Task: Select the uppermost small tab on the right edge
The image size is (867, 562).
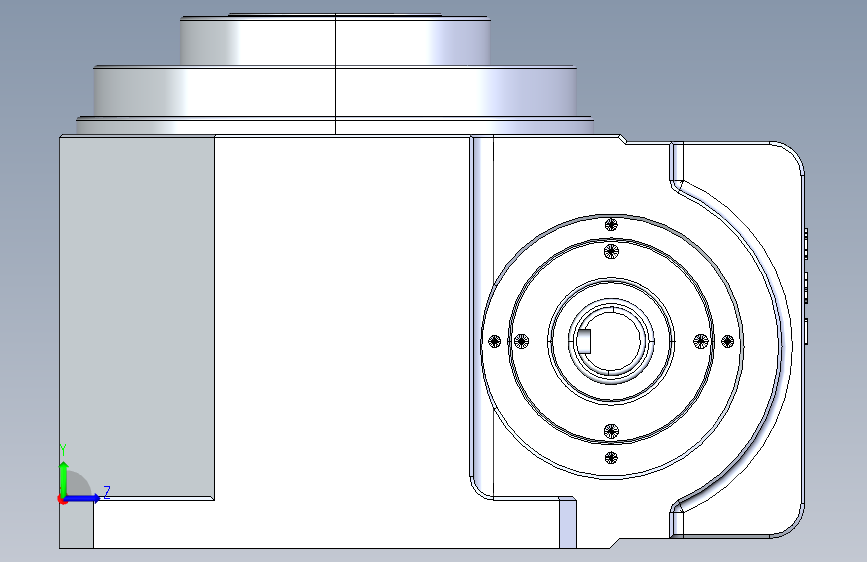Action: tap(806, 243)
